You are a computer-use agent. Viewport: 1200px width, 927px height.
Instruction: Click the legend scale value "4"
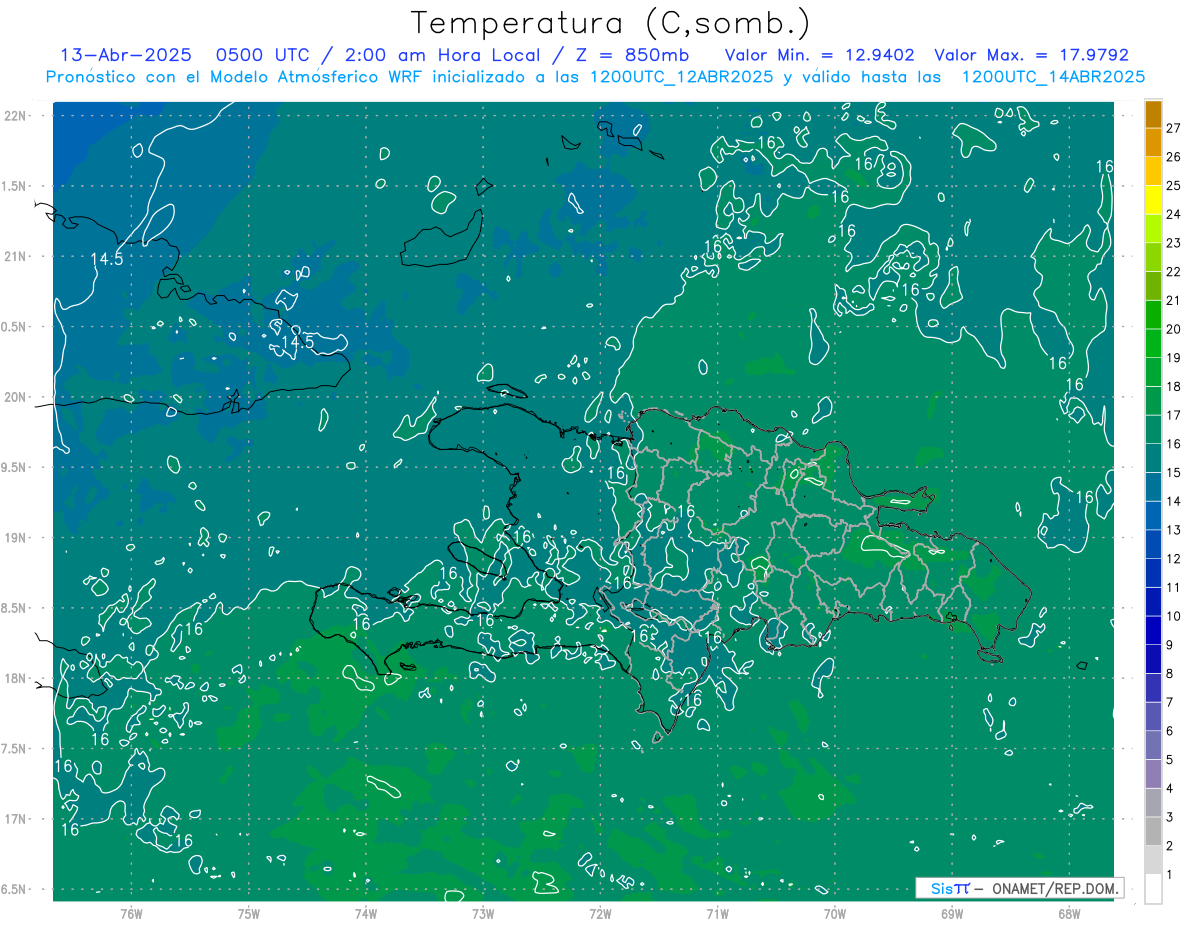(1170, 788)
